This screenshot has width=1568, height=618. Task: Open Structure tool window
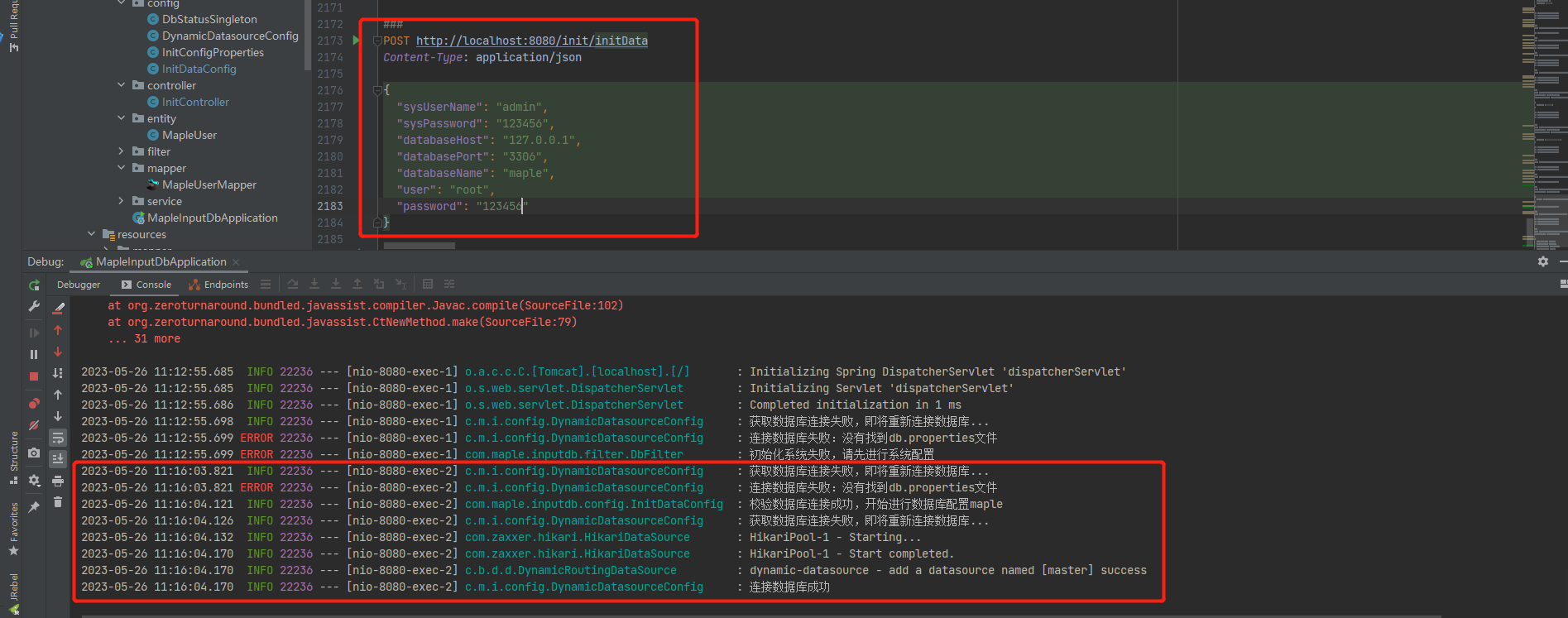pyautogui.click(x=13, y=458)
